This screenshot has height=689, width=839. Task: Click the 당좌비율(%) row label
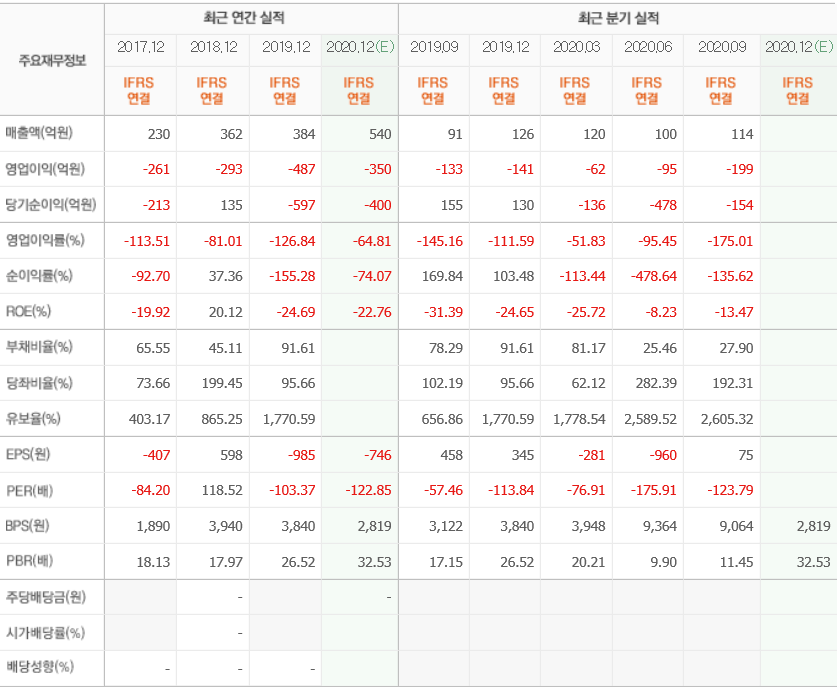(x=39, y=383)
